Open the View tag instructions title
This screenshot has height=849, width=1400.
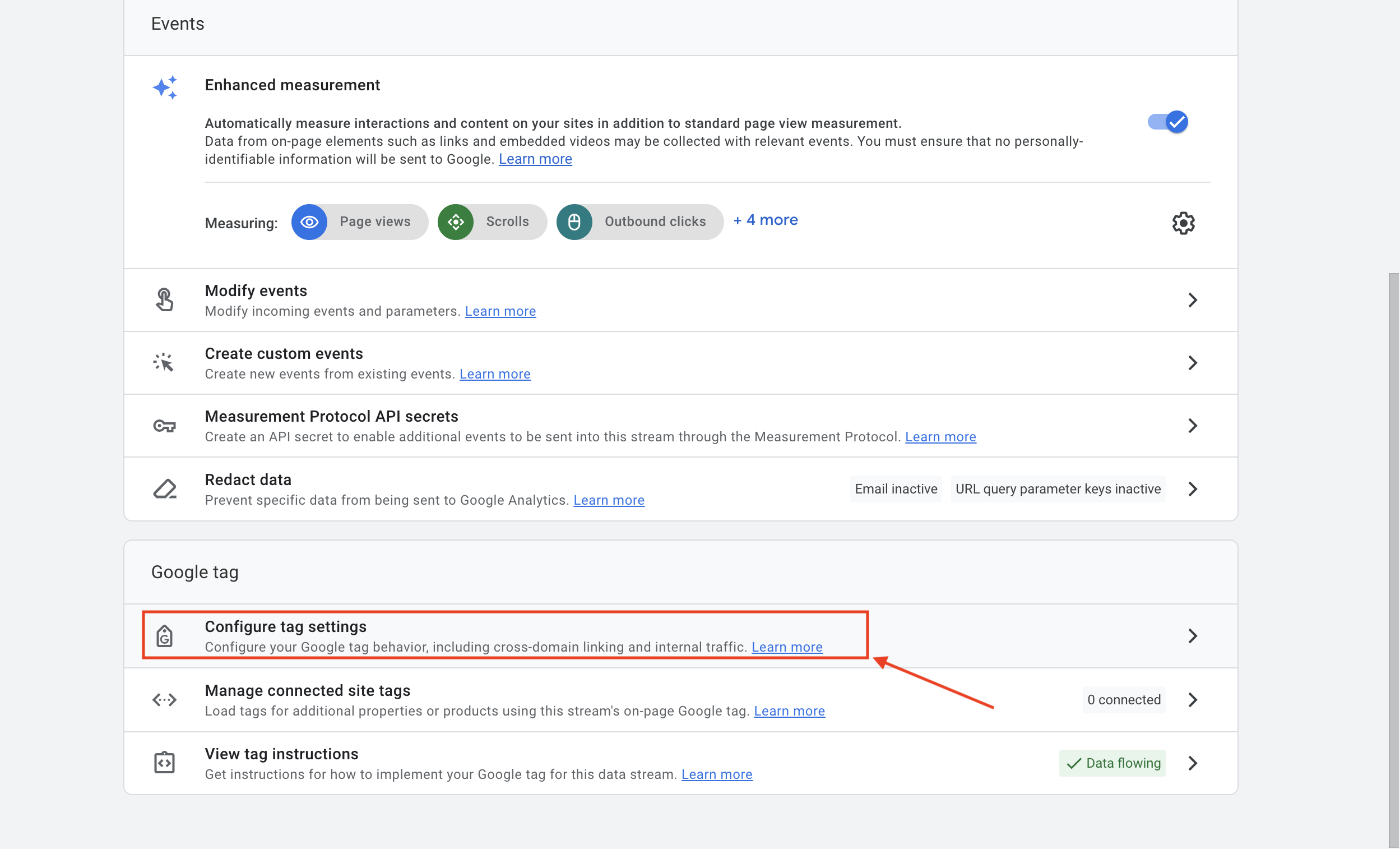pyautogui.click(x=281, y=754)
